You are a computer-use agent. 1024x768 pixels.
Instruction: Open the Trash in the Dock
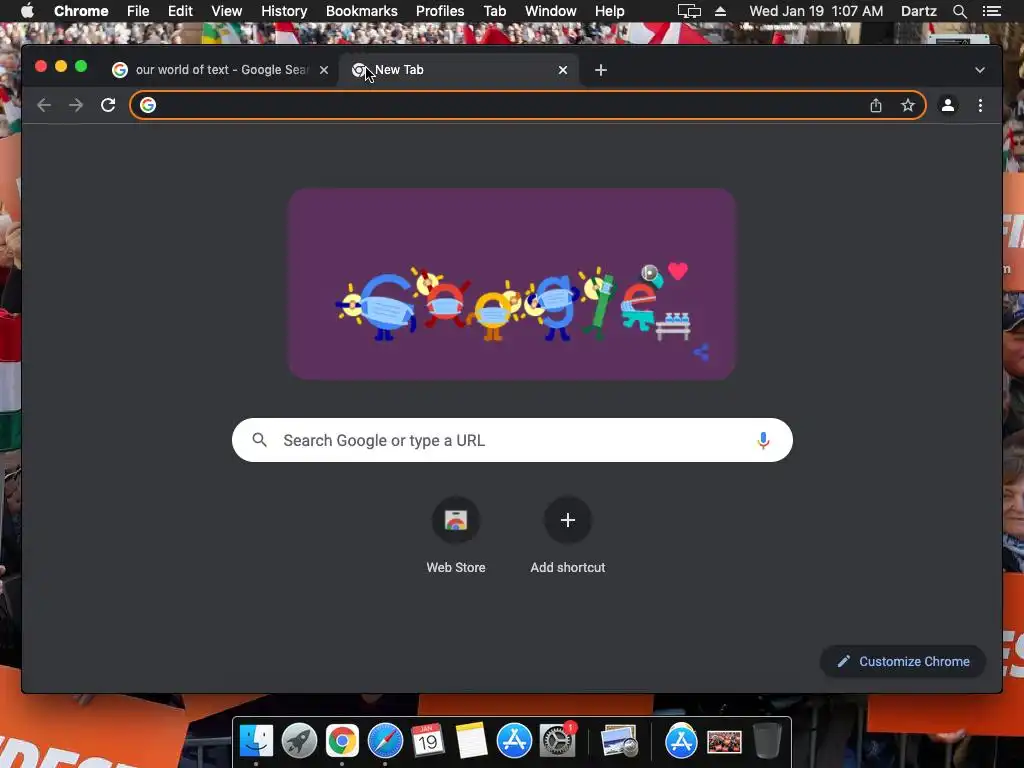pos(767,741)
